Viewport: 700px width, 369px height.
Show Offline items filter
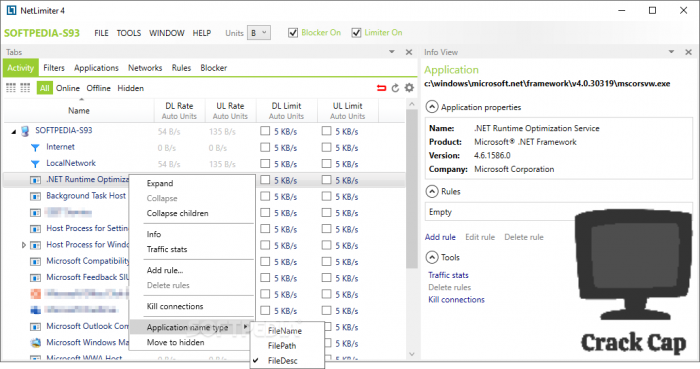point(98,88)
